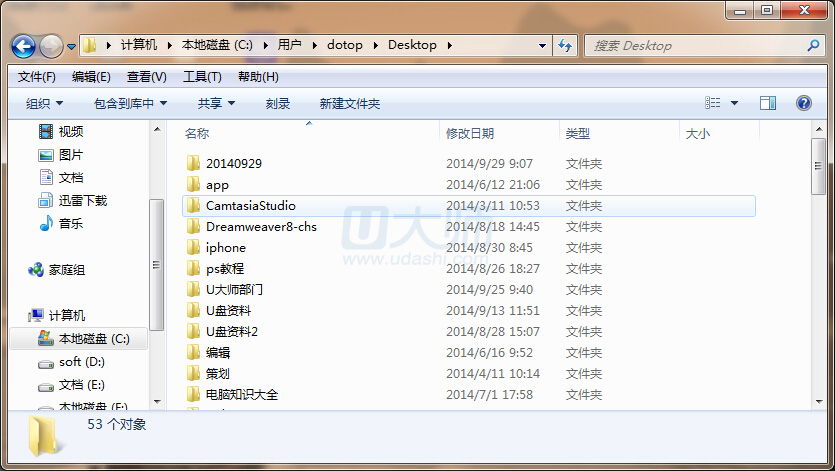This screenshot has width=835, height=471.
Task: Select the 家庭组 item in navigation pane
Action: [35, 270]
